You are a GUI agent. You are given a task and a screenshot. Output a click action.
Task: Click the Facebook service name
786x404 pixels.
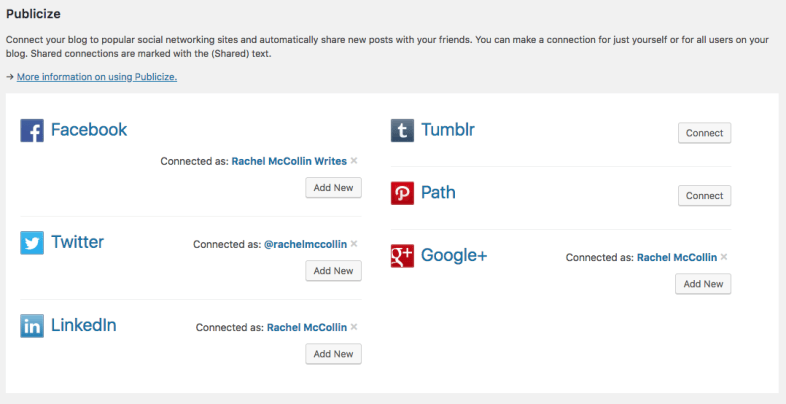pyautogui.click(x=89, y=130)
